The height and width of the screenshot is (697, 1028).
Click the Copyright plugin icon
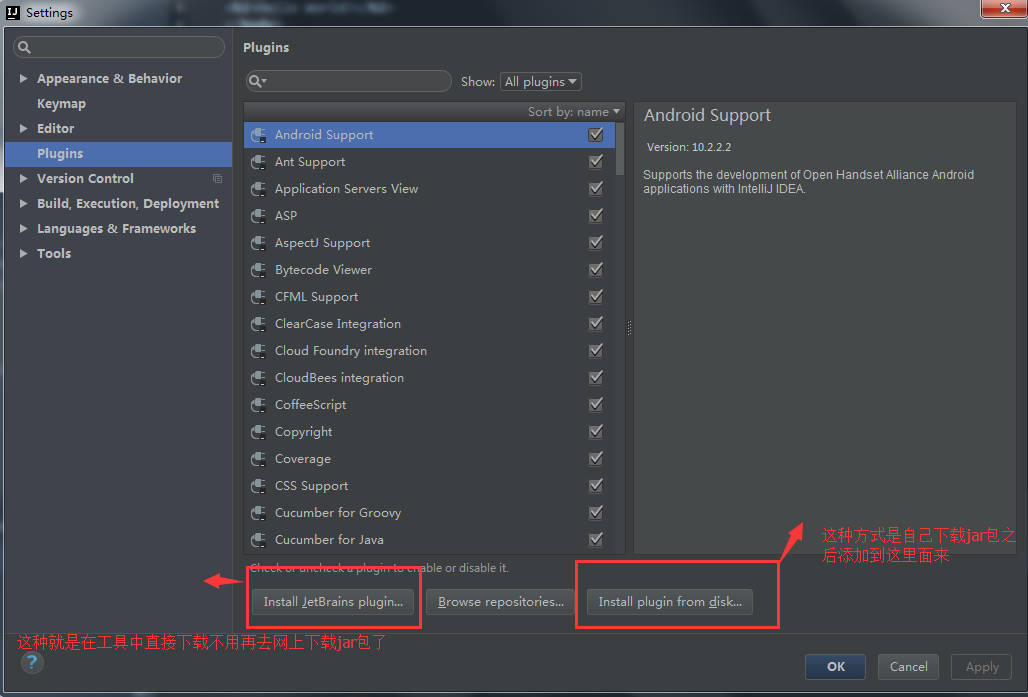(x=258, y=432)
